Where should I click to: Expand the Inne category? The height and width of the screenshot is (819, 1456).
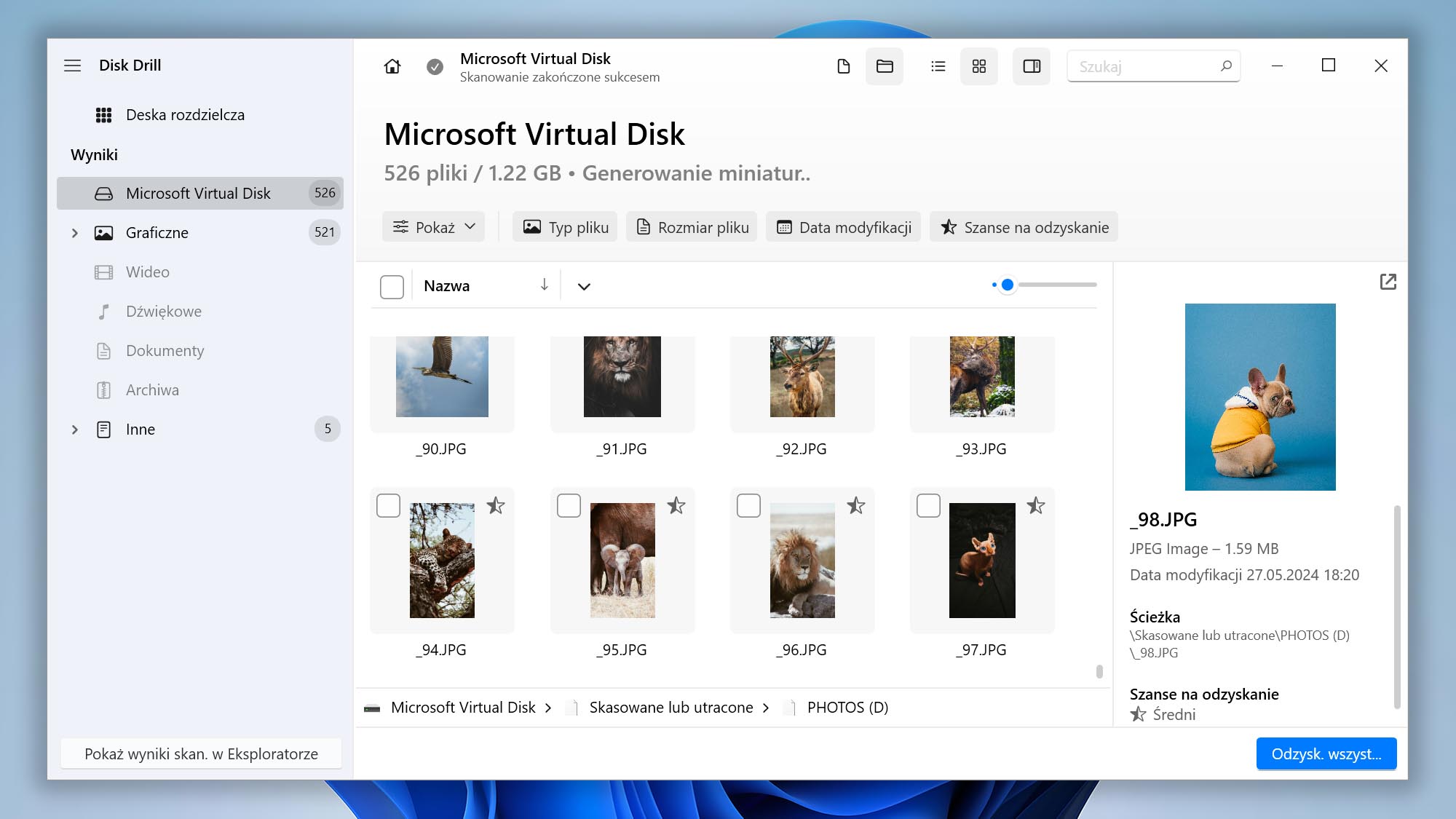pyautogui.click(x=75, y=430)
